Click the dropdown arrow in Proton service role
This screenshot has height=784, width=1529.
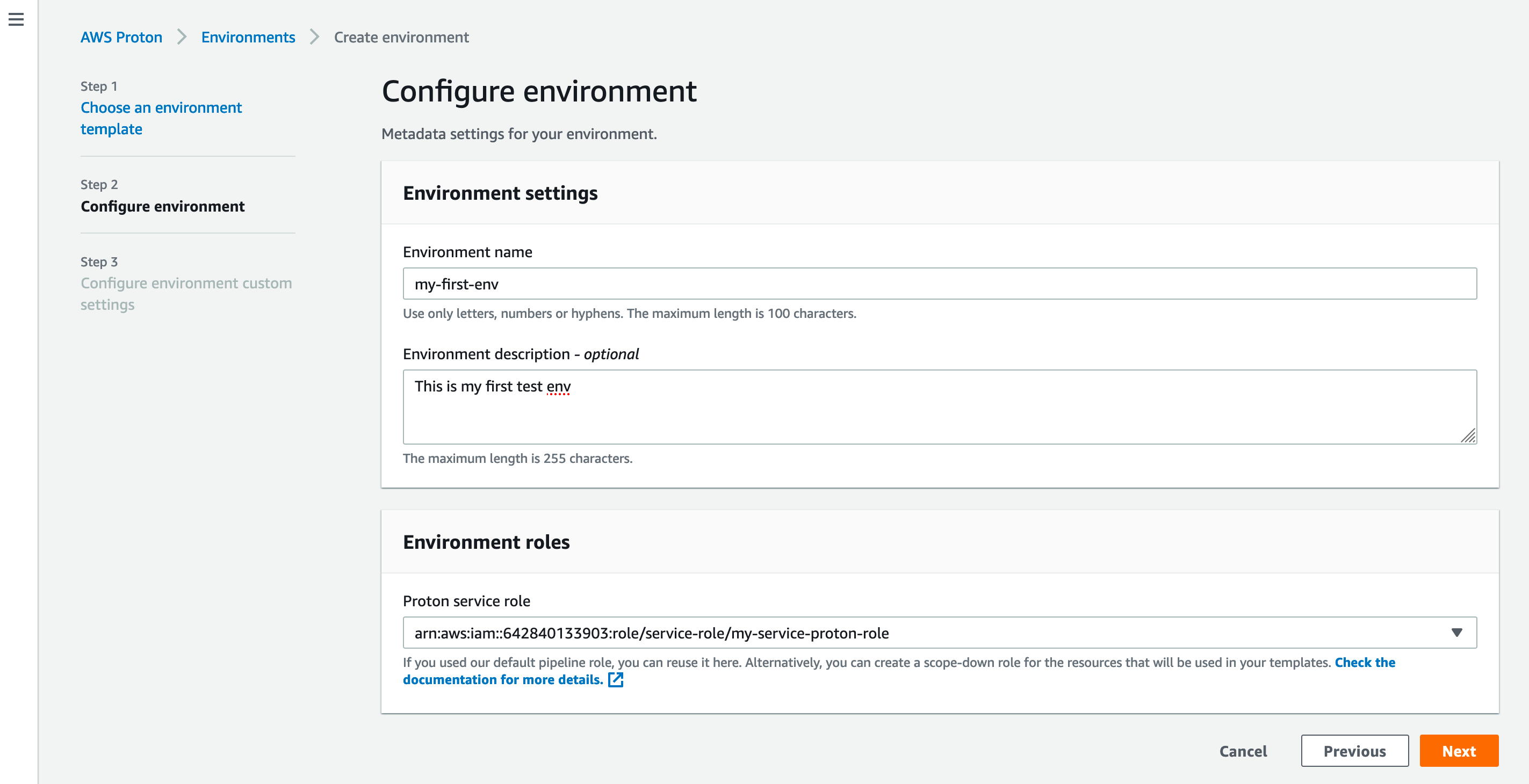tap(1456, 633)
